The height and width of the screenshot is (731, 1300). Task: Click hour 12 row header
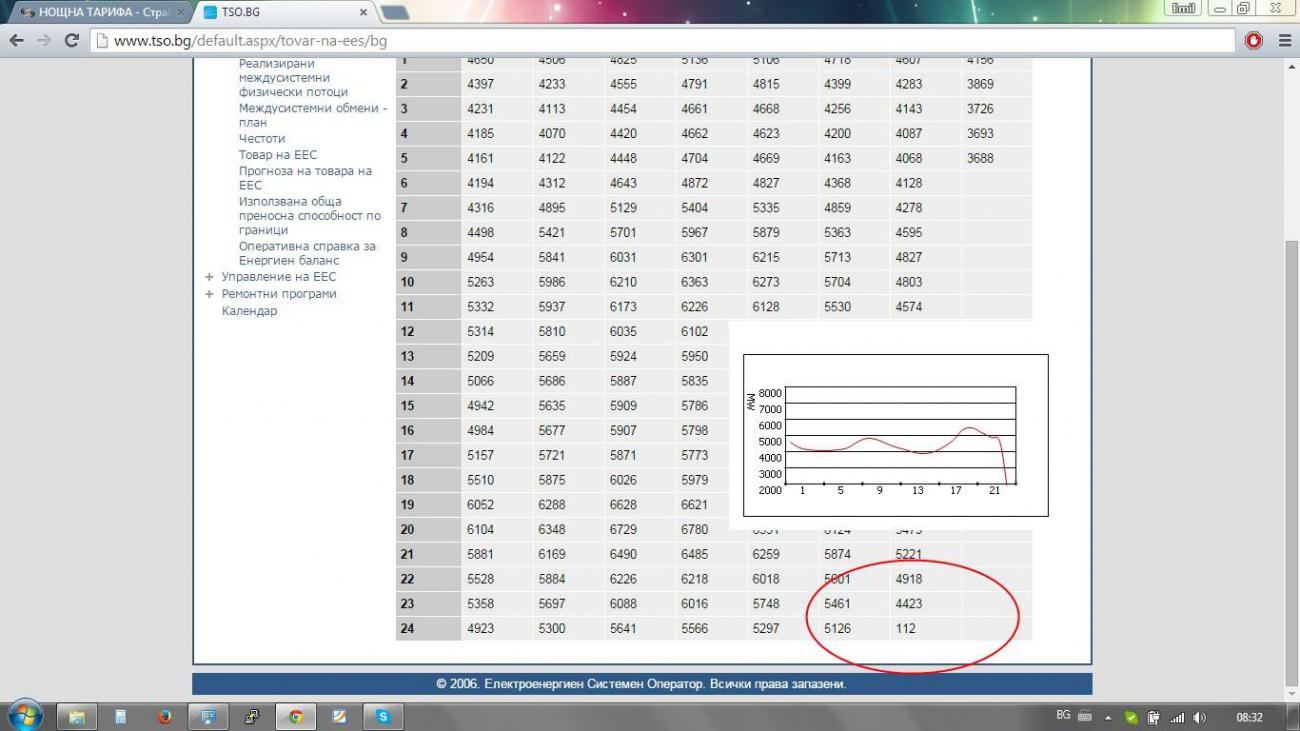pos(428,332)
